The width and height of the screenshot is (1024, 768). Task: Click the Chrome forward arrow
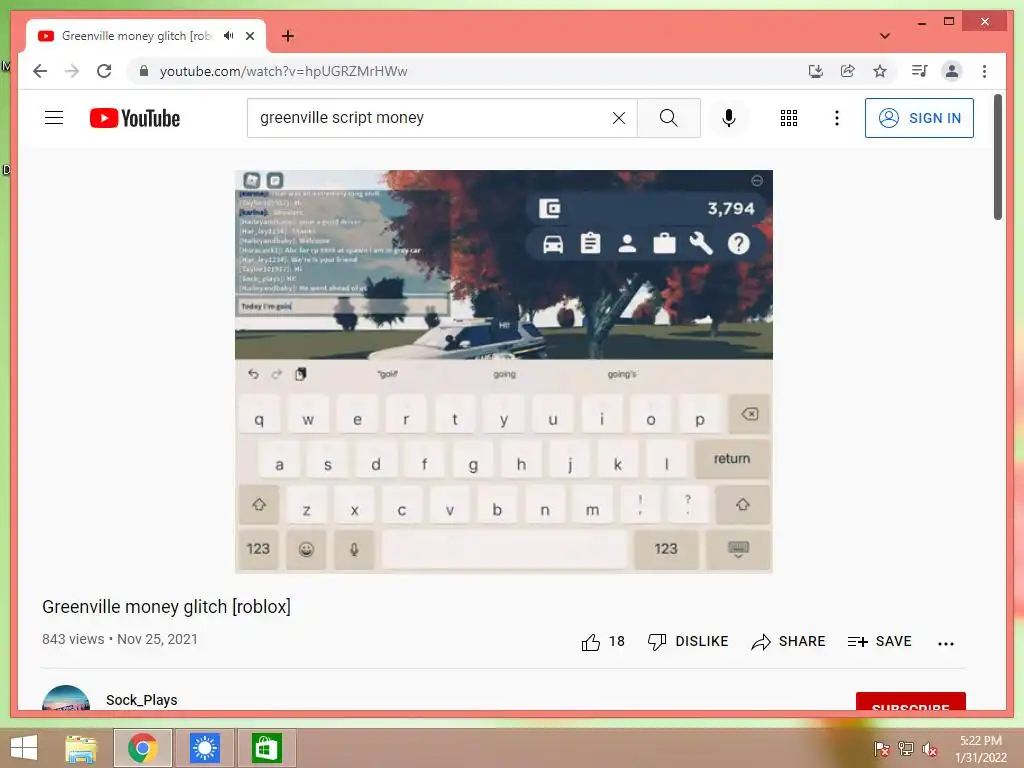click(72, 71)
